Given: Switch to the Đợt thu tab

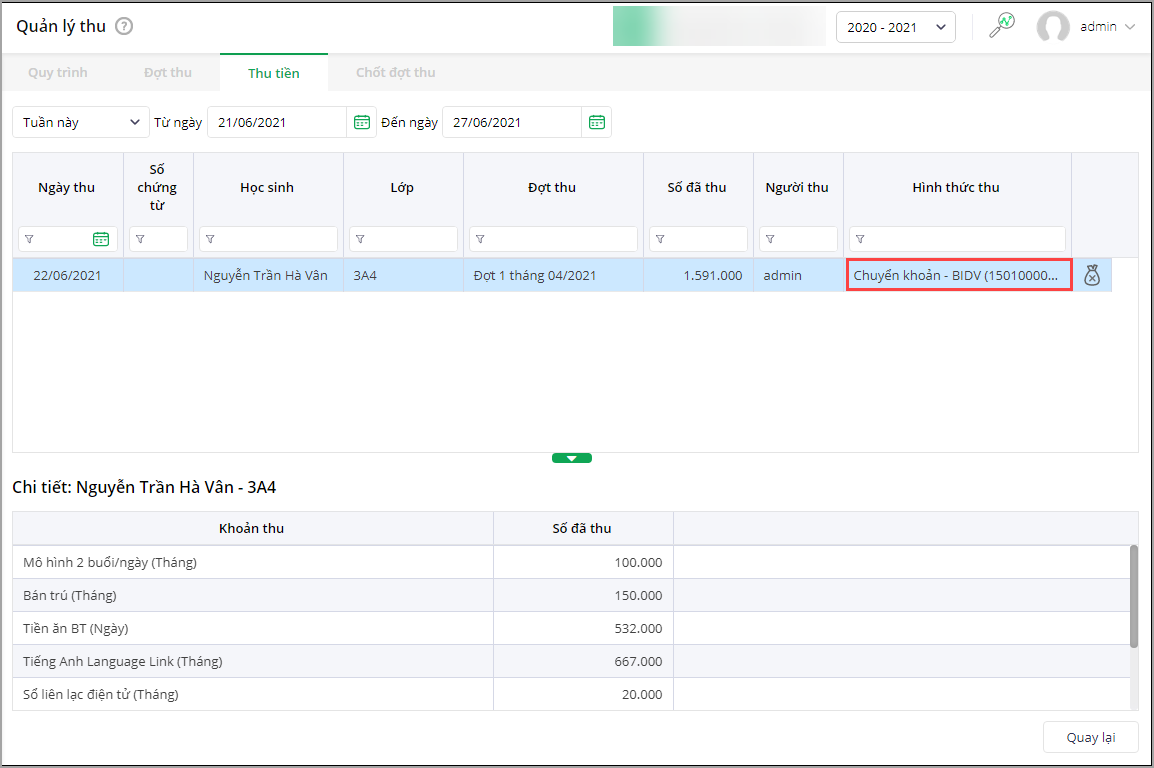Looking at the screenshot, I should click(x=168, y=73).
